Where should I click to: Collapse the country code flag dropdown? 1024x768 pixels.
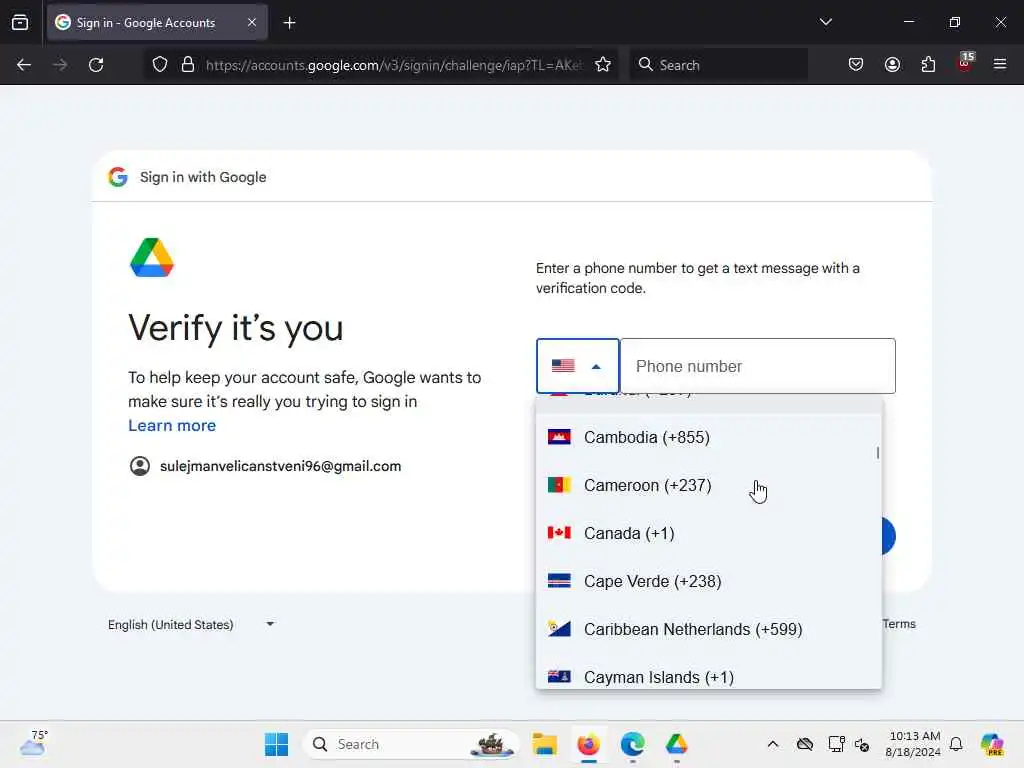pyautogui.click(x=577, y=366)
